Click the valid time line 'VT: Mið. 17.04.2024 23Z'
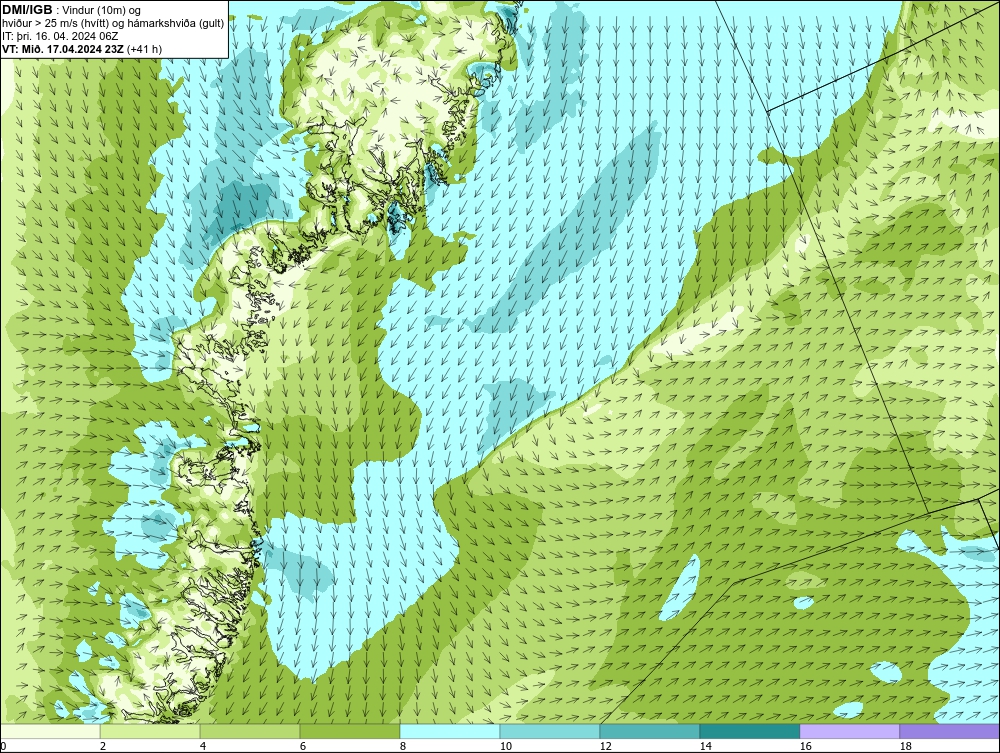This screenshot has width=1000, height=753. (63, 49)
